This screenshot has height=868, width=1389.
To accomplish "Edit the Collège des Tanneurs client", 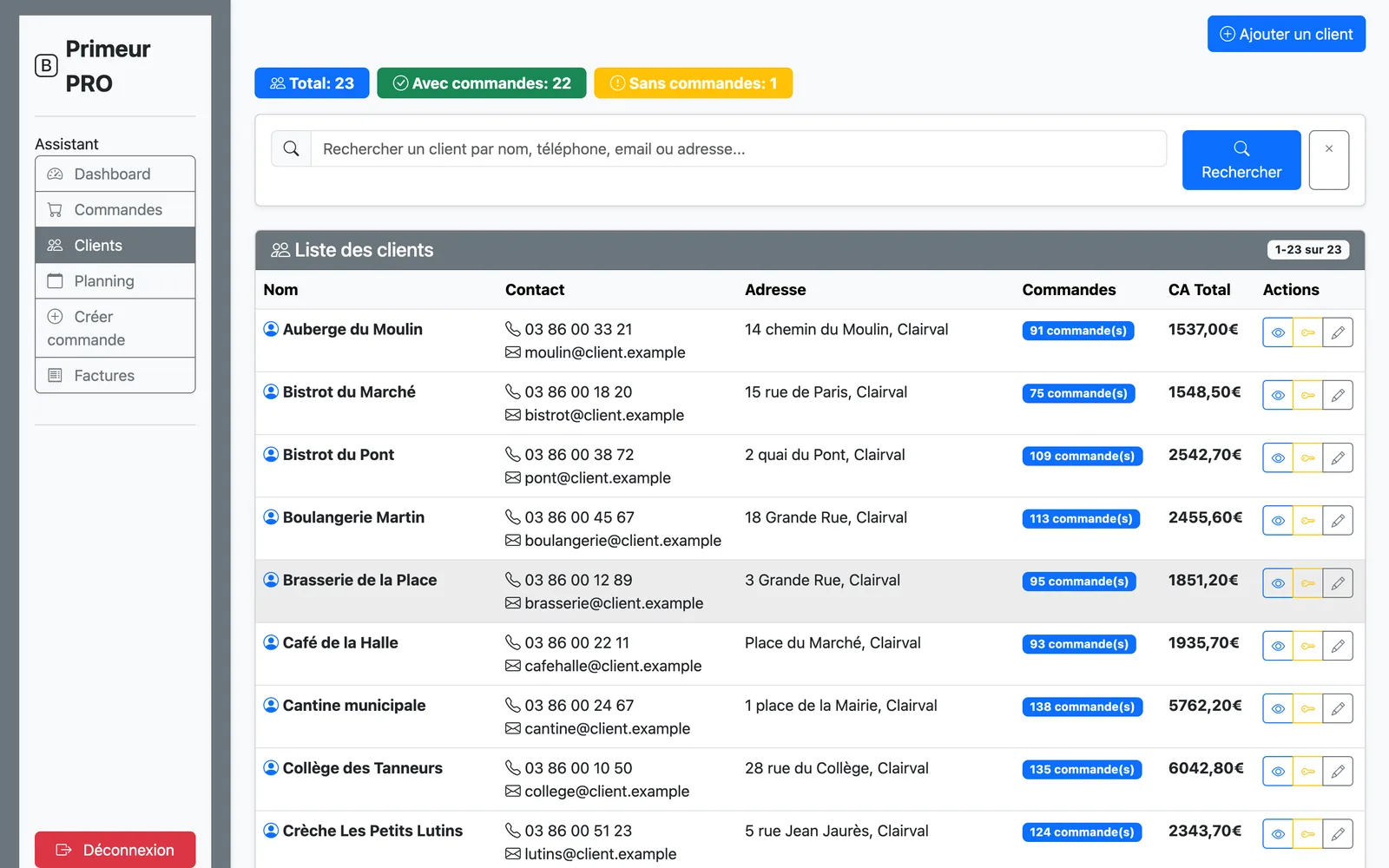I will (x=1338, y=771).
